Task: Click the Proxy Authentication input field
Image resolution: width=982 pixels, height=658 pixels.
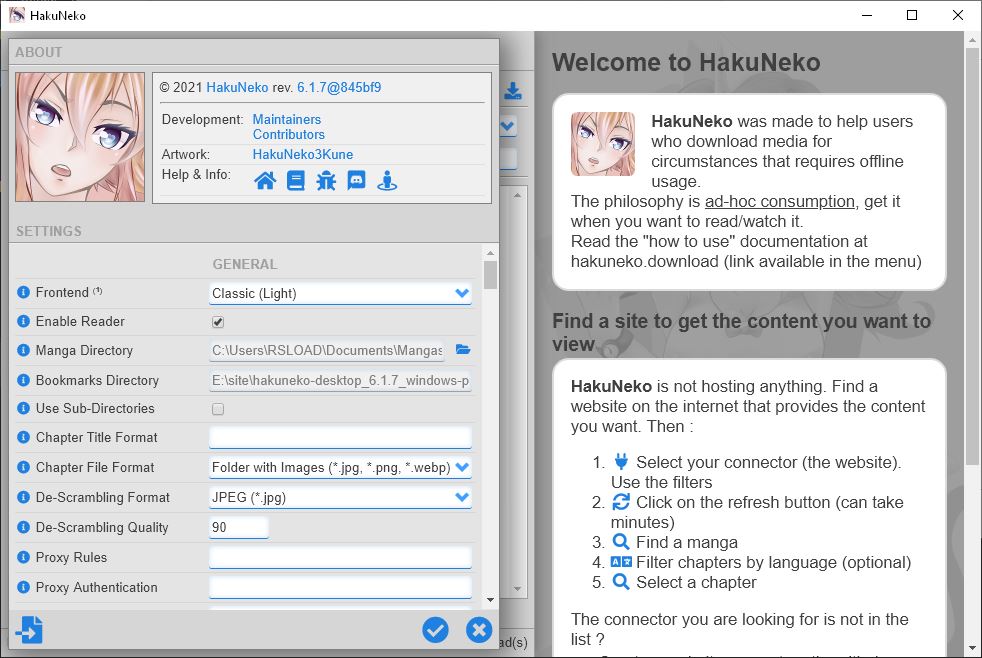Action: click(x=340, y=587)
